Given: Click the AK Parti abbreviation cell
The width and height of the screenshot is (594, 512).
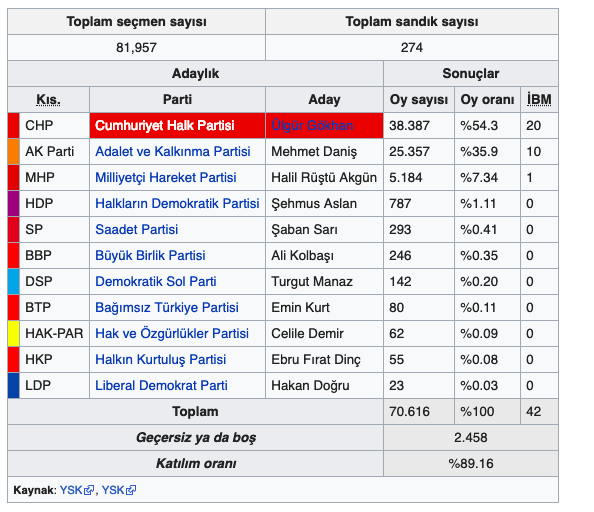Looking at the screenshot, I should tap(54, 151).
